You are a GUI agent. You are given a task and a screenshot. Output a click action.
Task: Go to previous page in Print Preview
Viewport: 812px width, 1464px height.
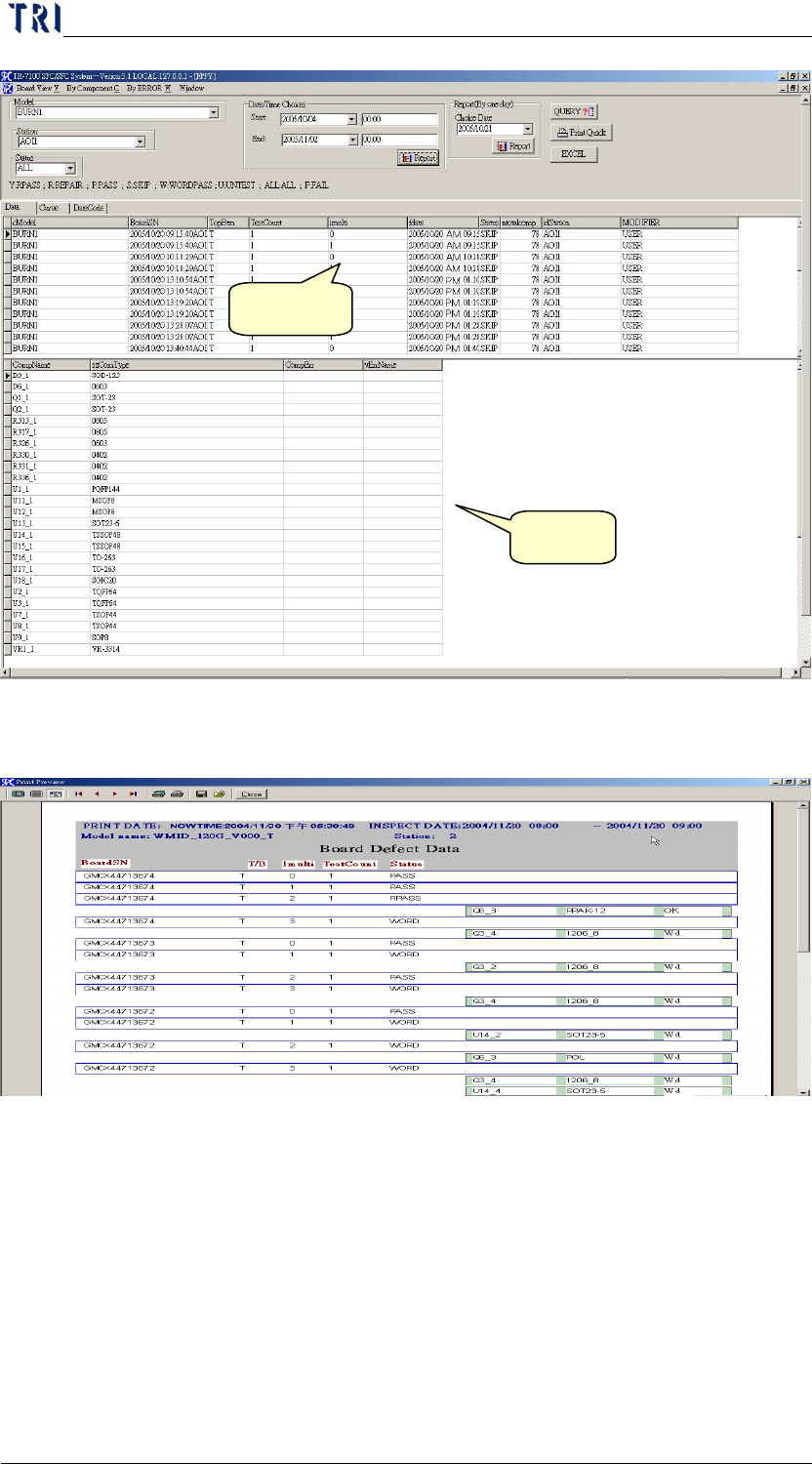(x=97, y=793)
